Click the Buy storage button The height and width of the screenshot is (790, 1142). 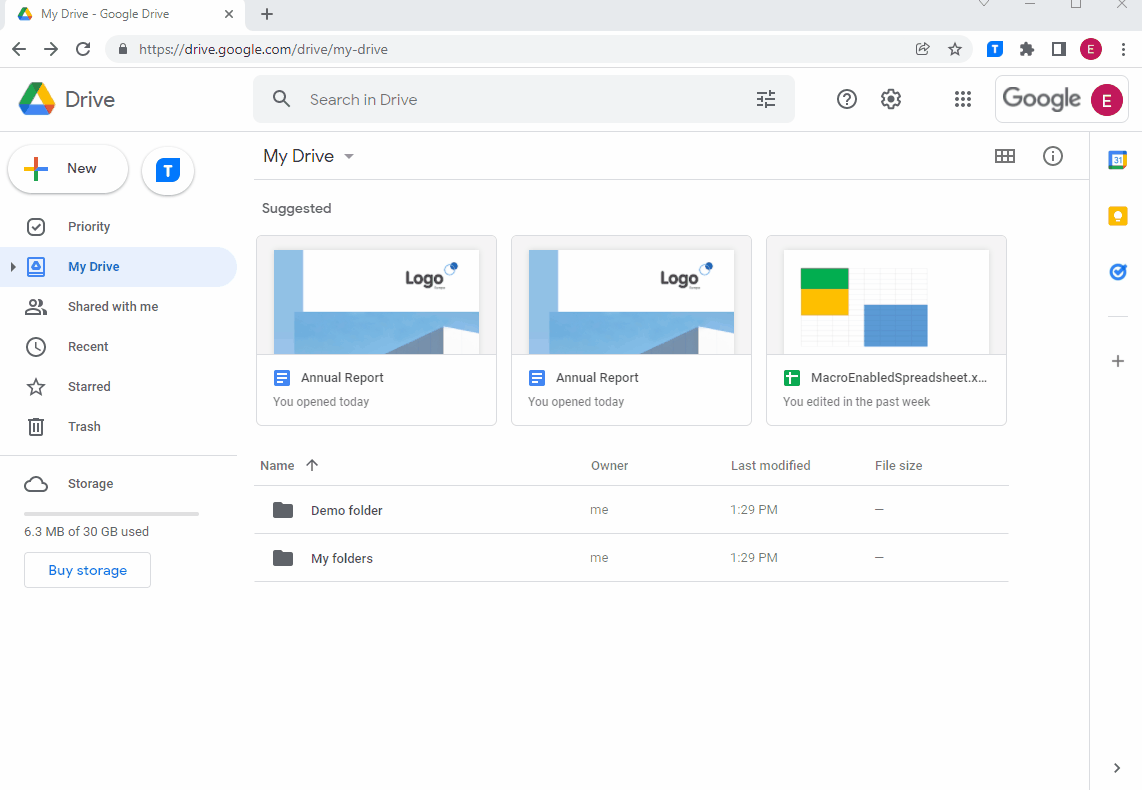(x=87, y=570)
